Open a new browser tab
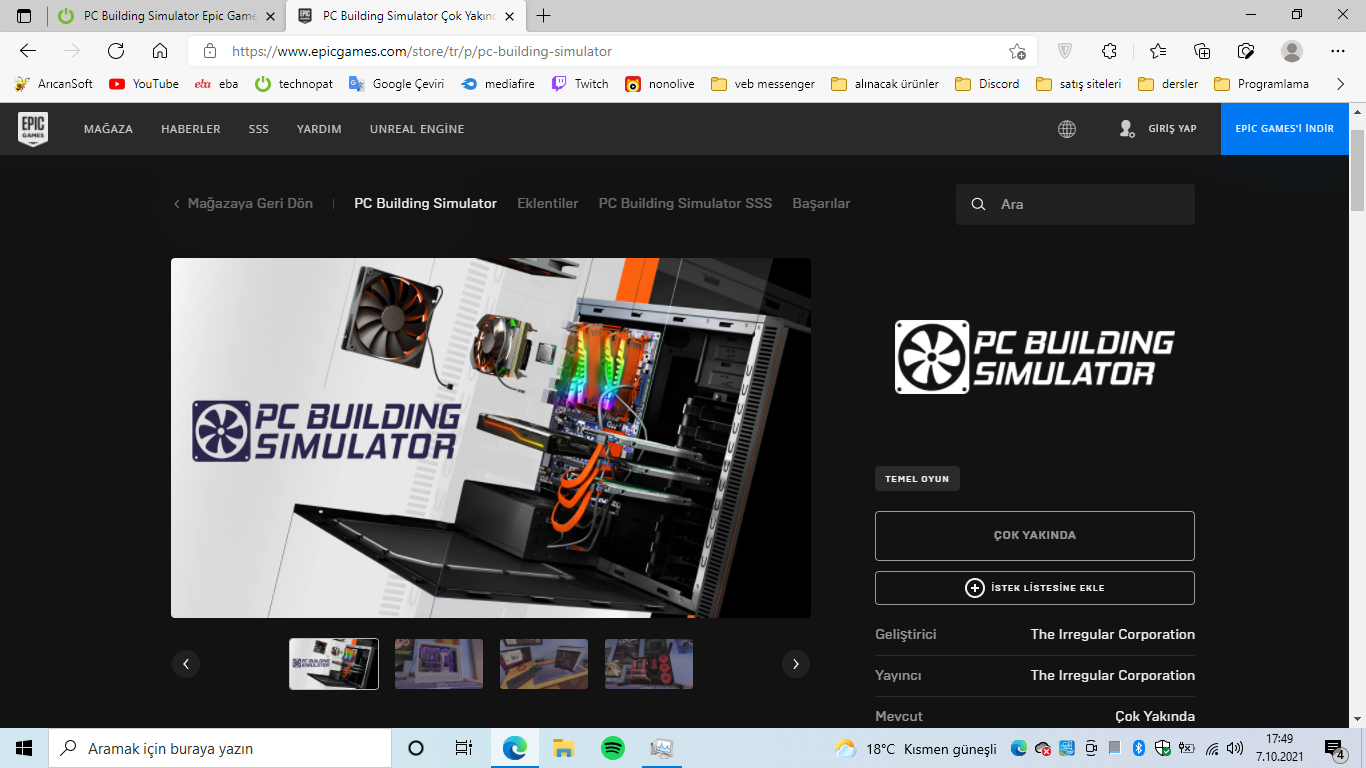Viewport: 1366px width, 768px height. pyautogui.click(x=544, y=16)
